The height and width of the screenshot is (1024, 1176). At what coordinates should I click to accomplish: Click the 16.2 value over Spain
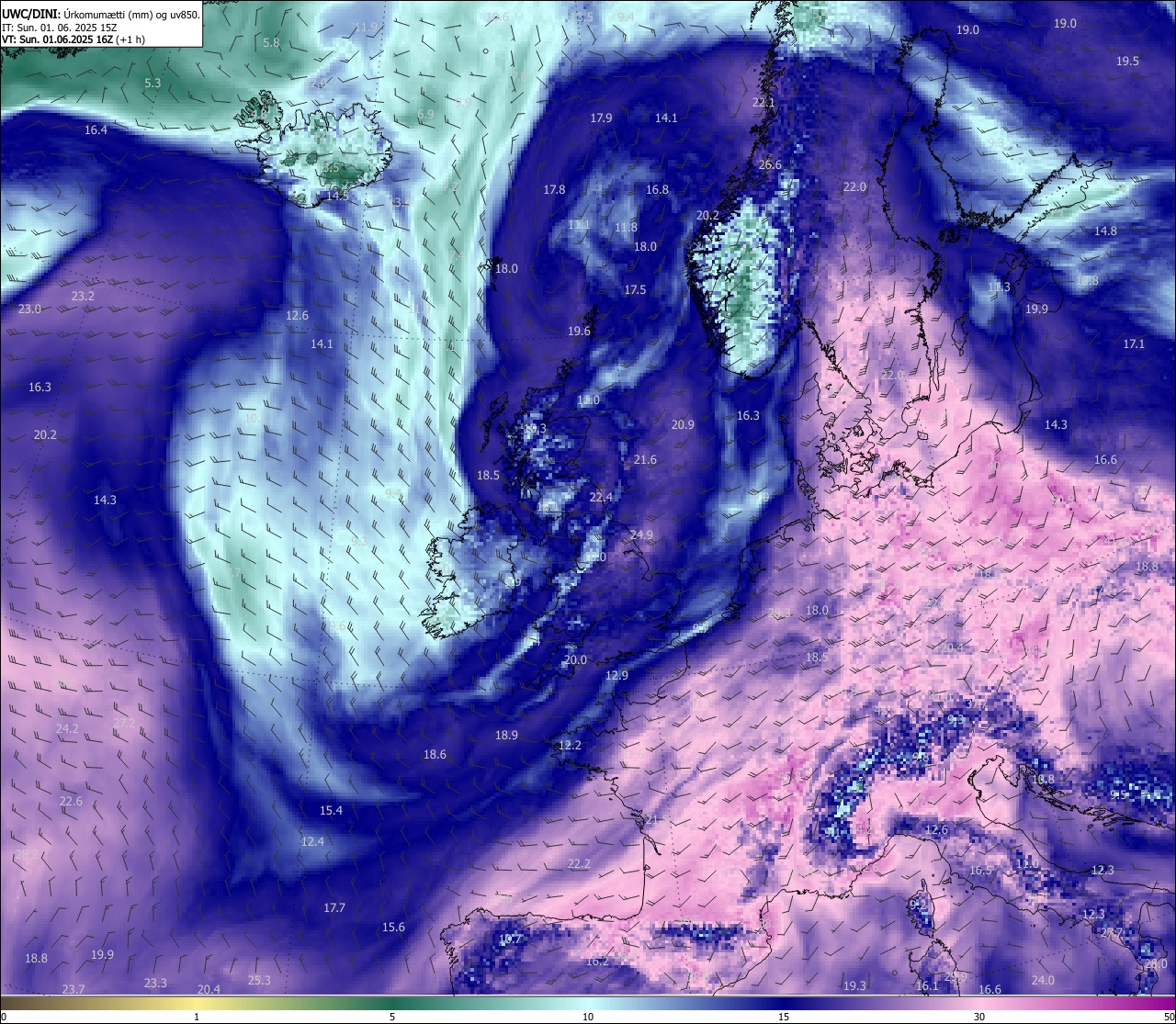tap(596, 962)
